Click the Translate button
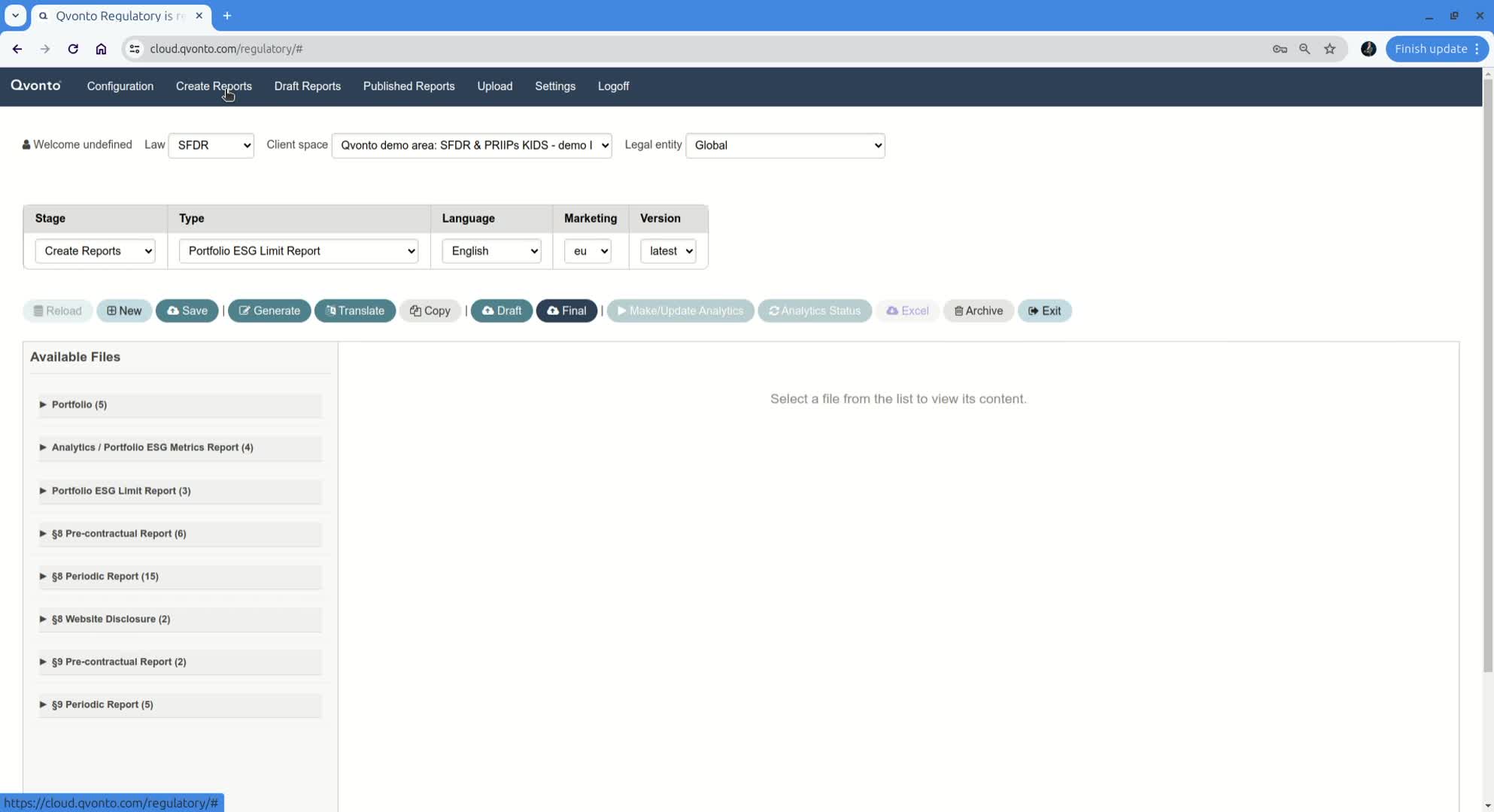This screenshot has height=812, width=1494. click(x=355, y=311)
